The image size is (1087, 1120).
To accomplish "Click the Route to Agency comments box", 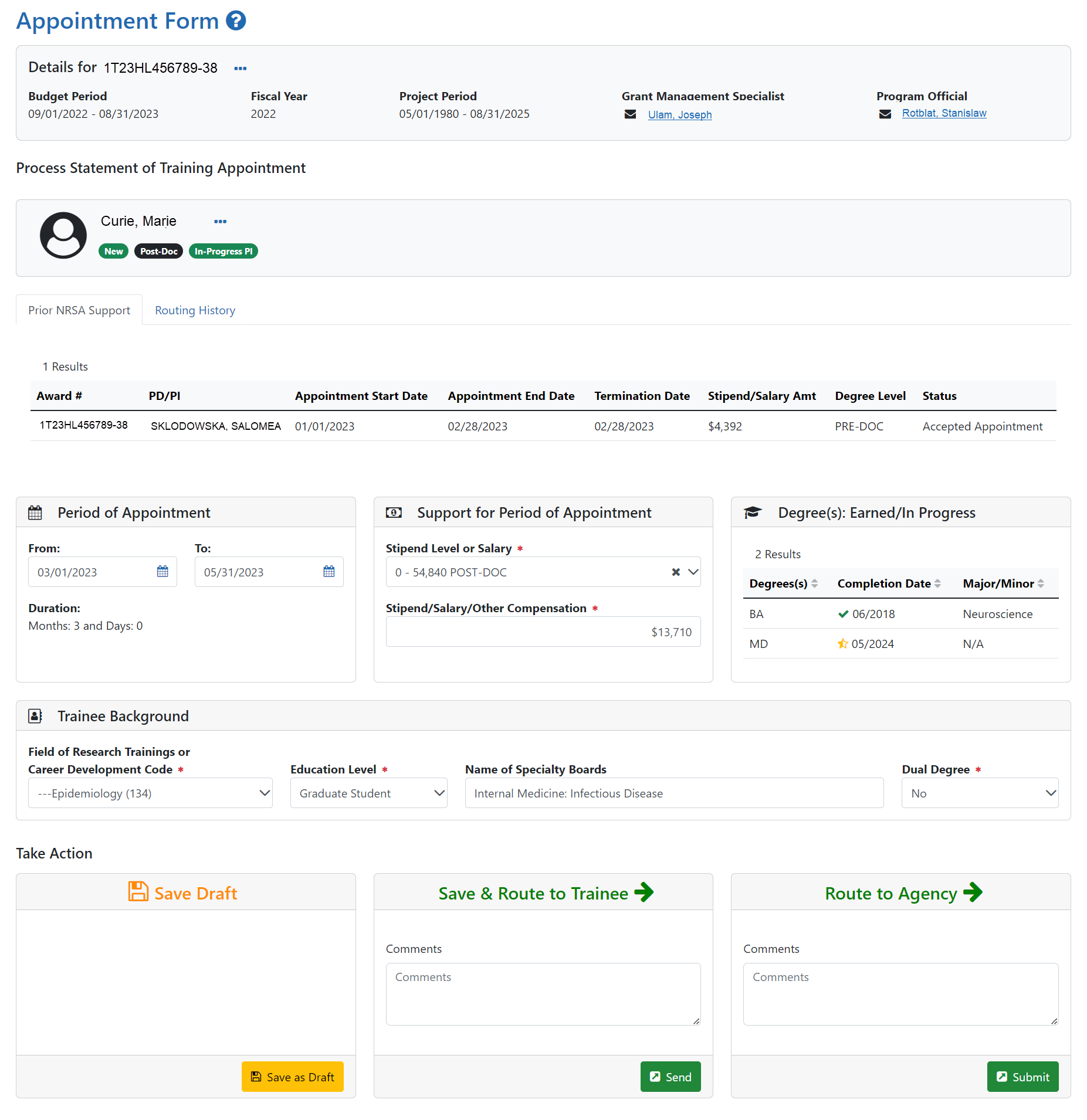I will (x=900, y=994).
